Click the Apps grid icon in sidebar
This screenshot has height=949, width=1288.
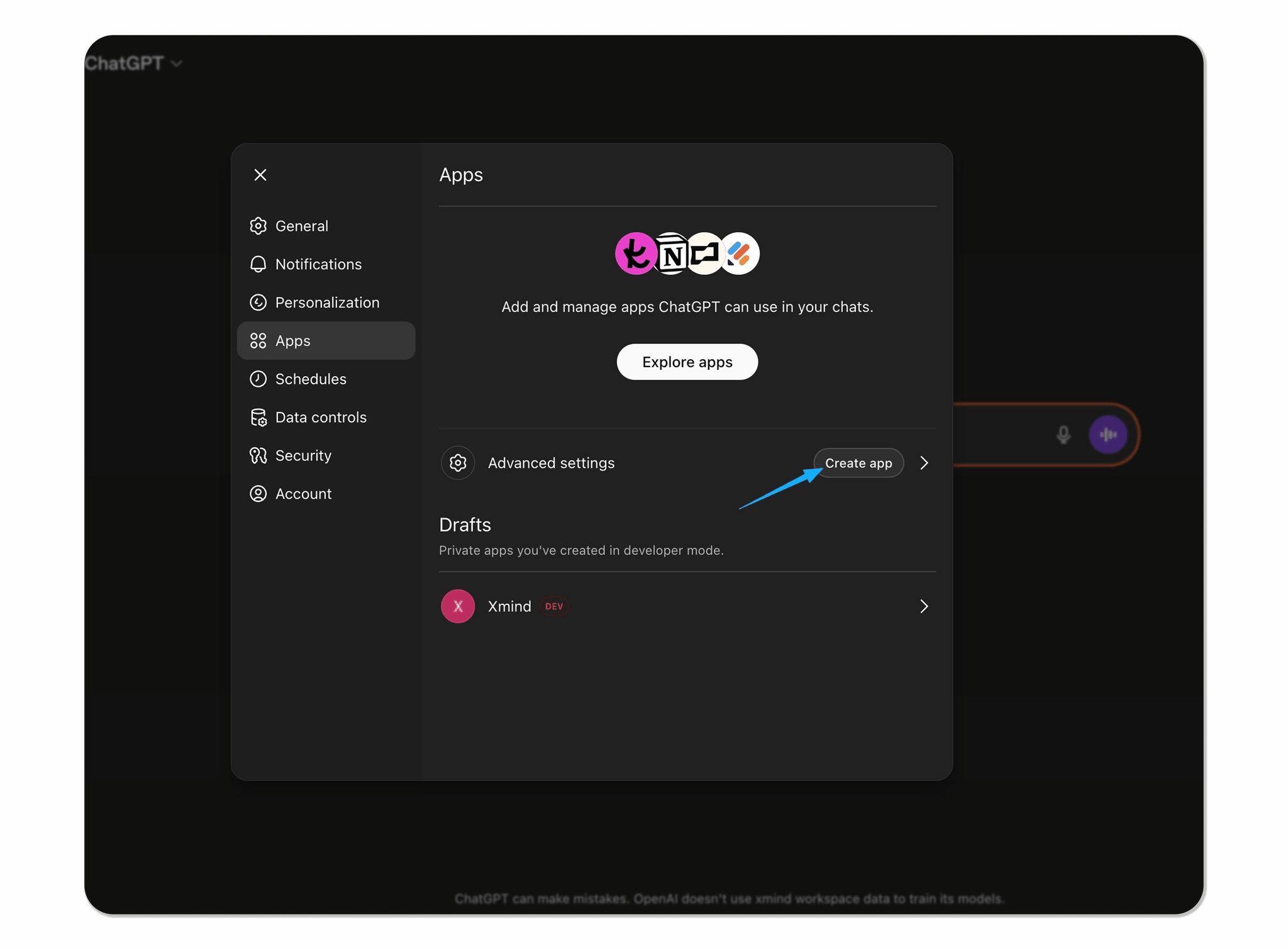(258, 340)
